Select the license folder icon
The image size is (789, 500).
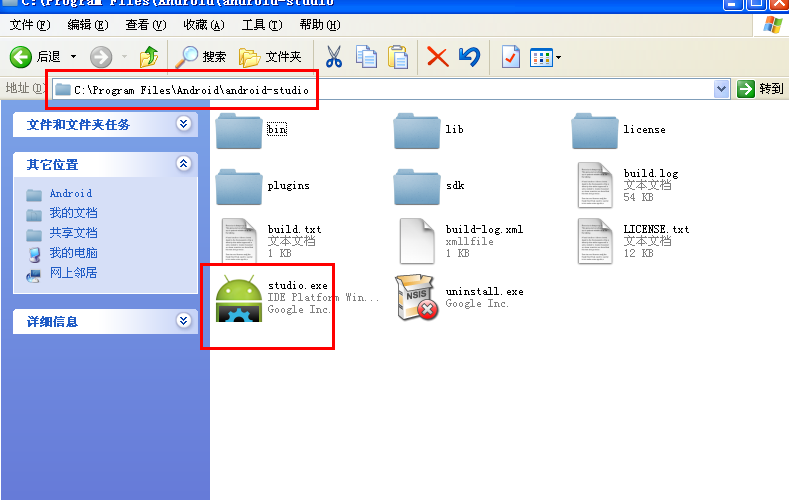[595, 131]
